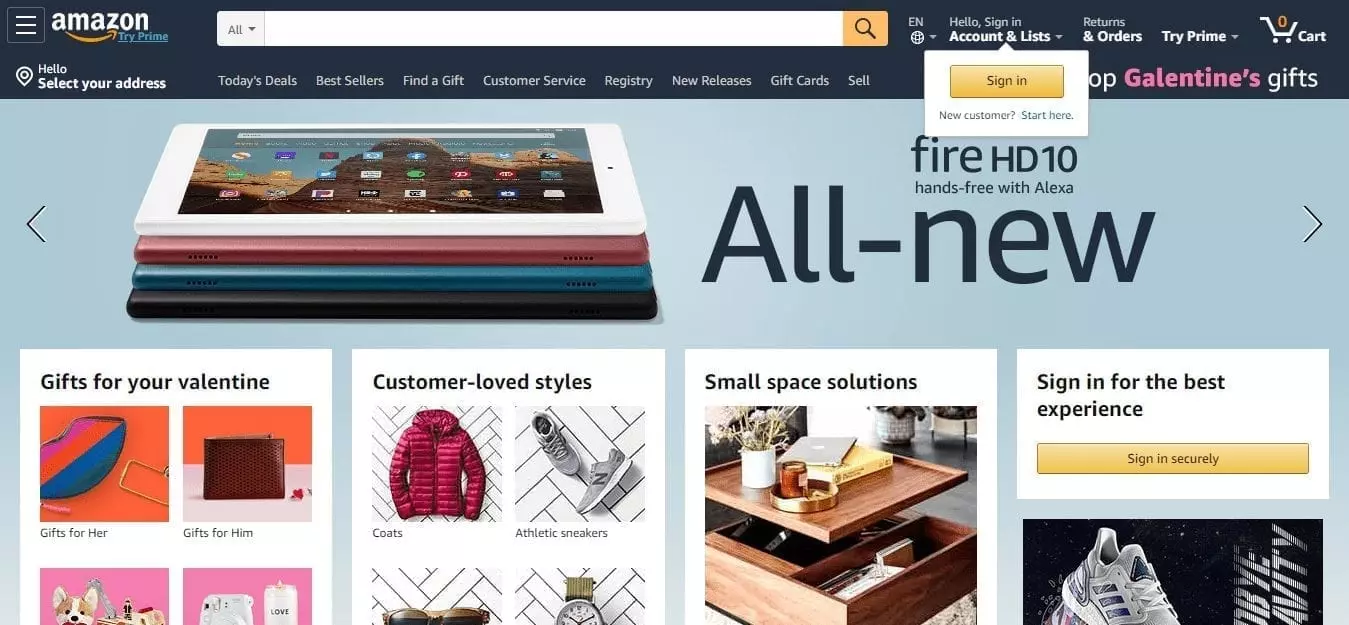Click the yellow Sign in button
The width and height of the screenshot is (1349, 625).
pyautogui.click(x=1006, y=81)
